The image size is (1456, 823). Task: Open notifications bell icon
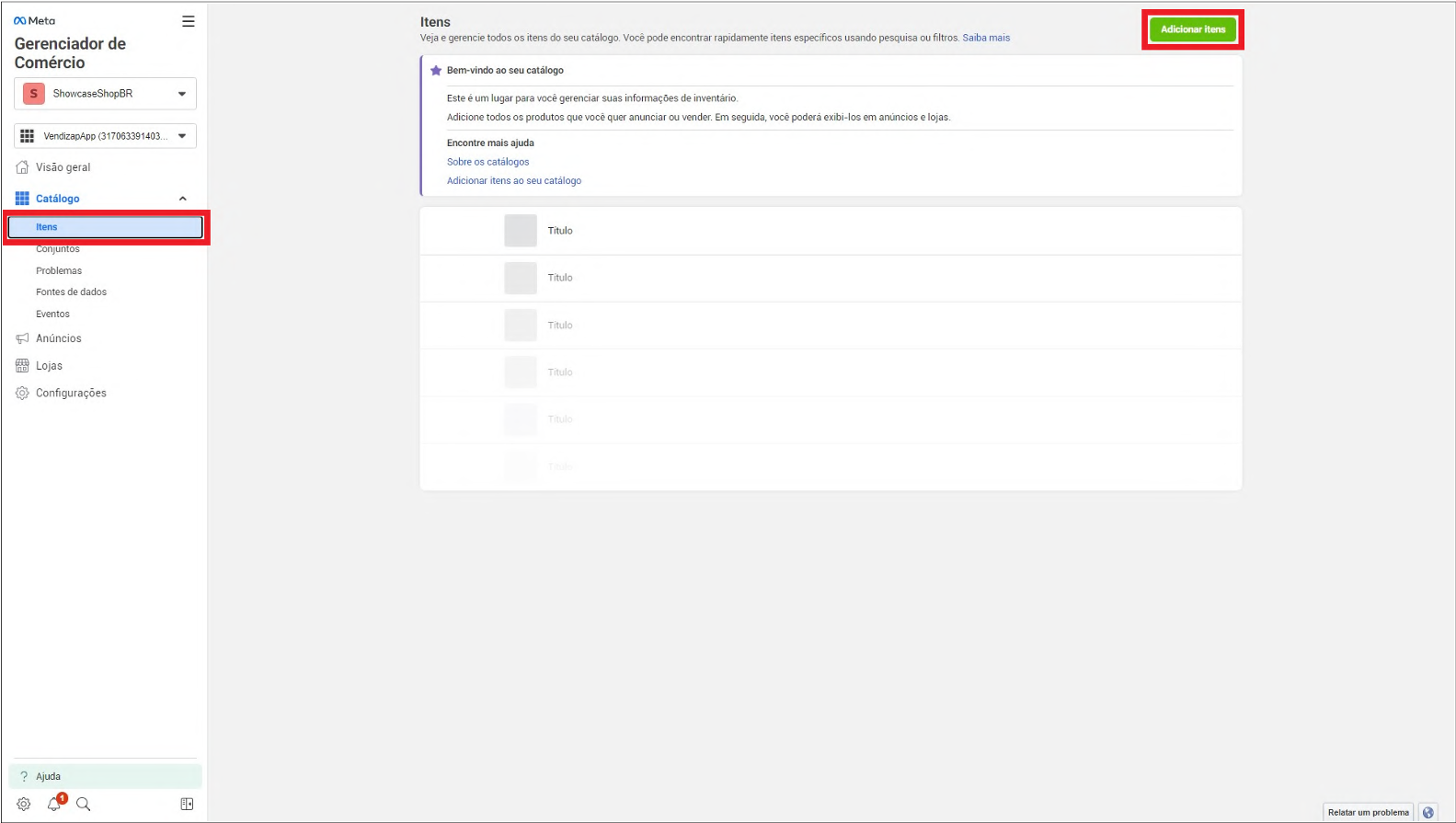(54, 804)
